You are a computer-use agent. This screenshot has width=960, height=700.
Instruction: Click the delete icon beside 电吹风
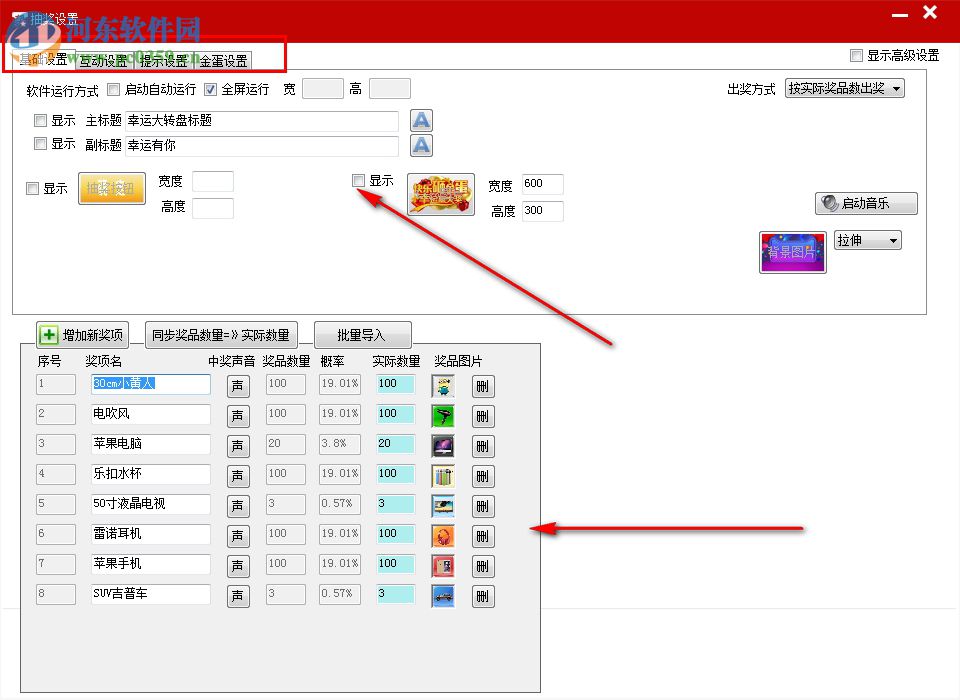point(483,415)
